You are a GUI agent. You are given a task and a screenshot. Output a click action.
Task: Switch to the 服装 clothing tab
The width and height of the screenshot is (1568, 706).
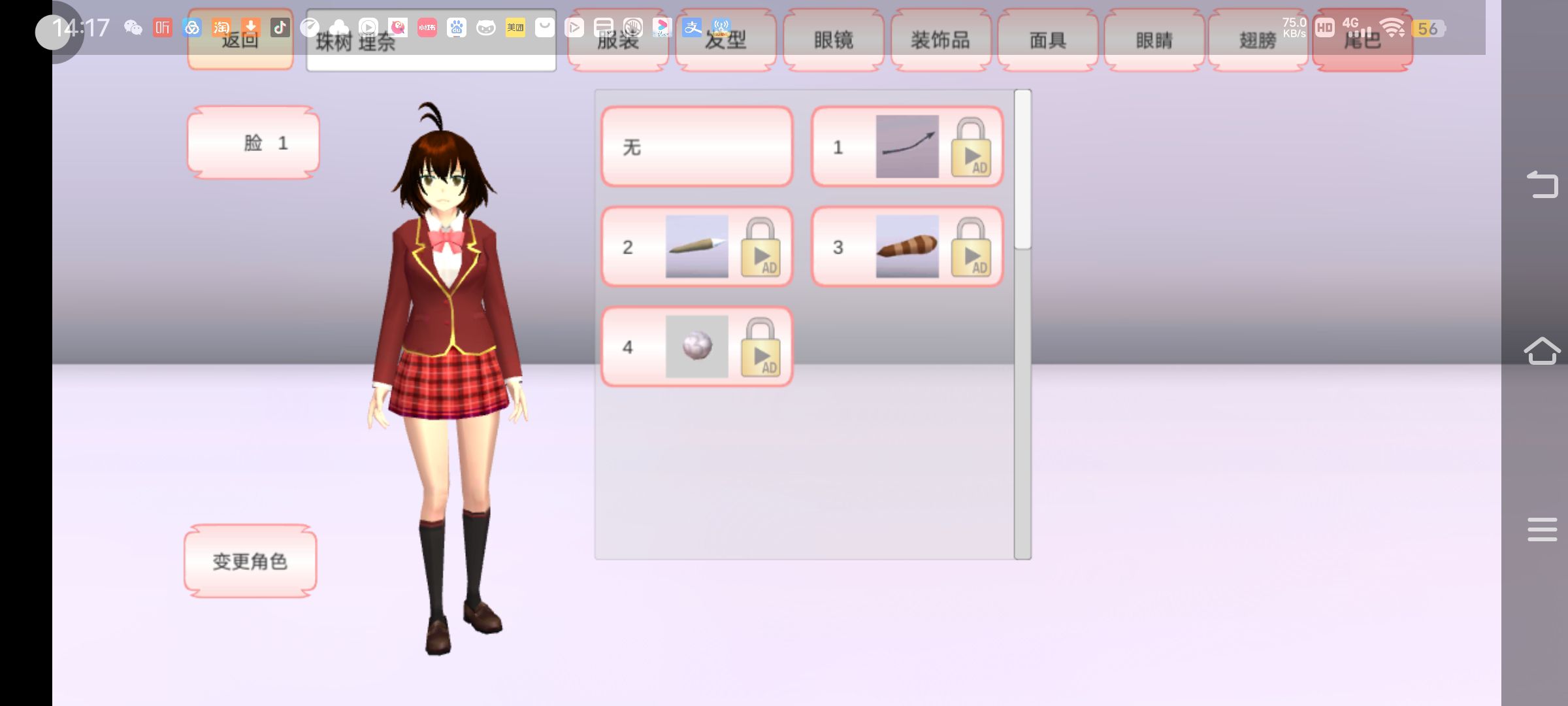(x=617, y=41)
